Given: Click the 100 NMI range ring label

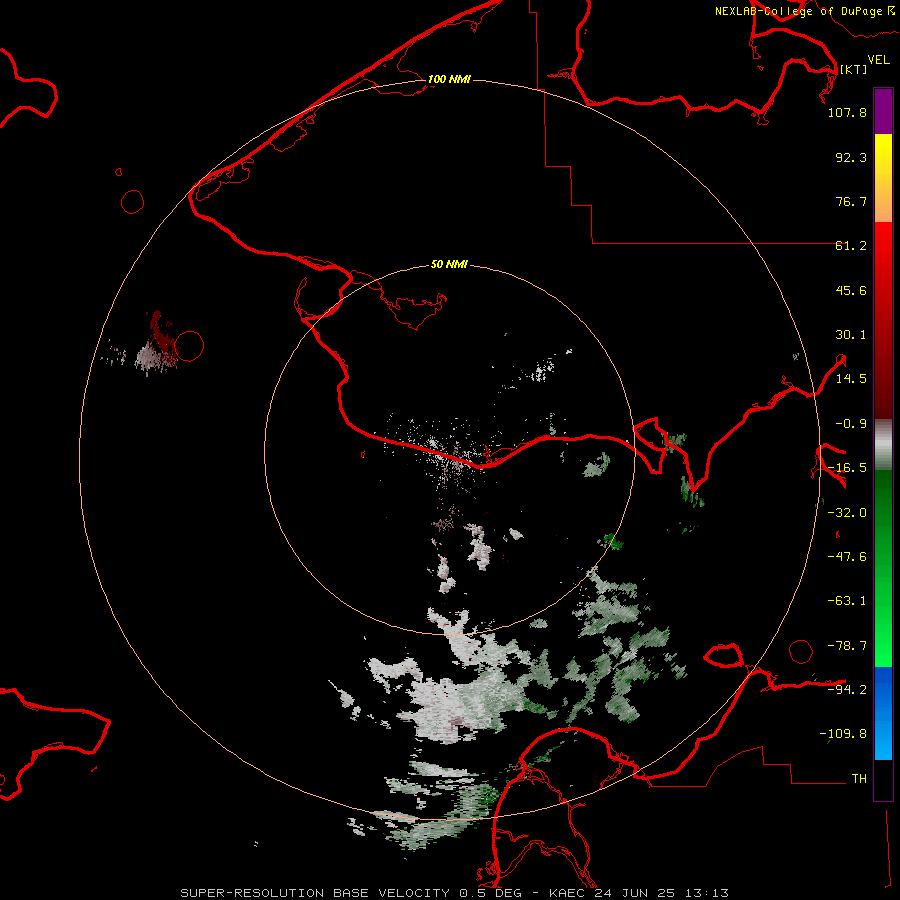Looking at the screenshot, I should pyautogui.click(x=449, y=79).
